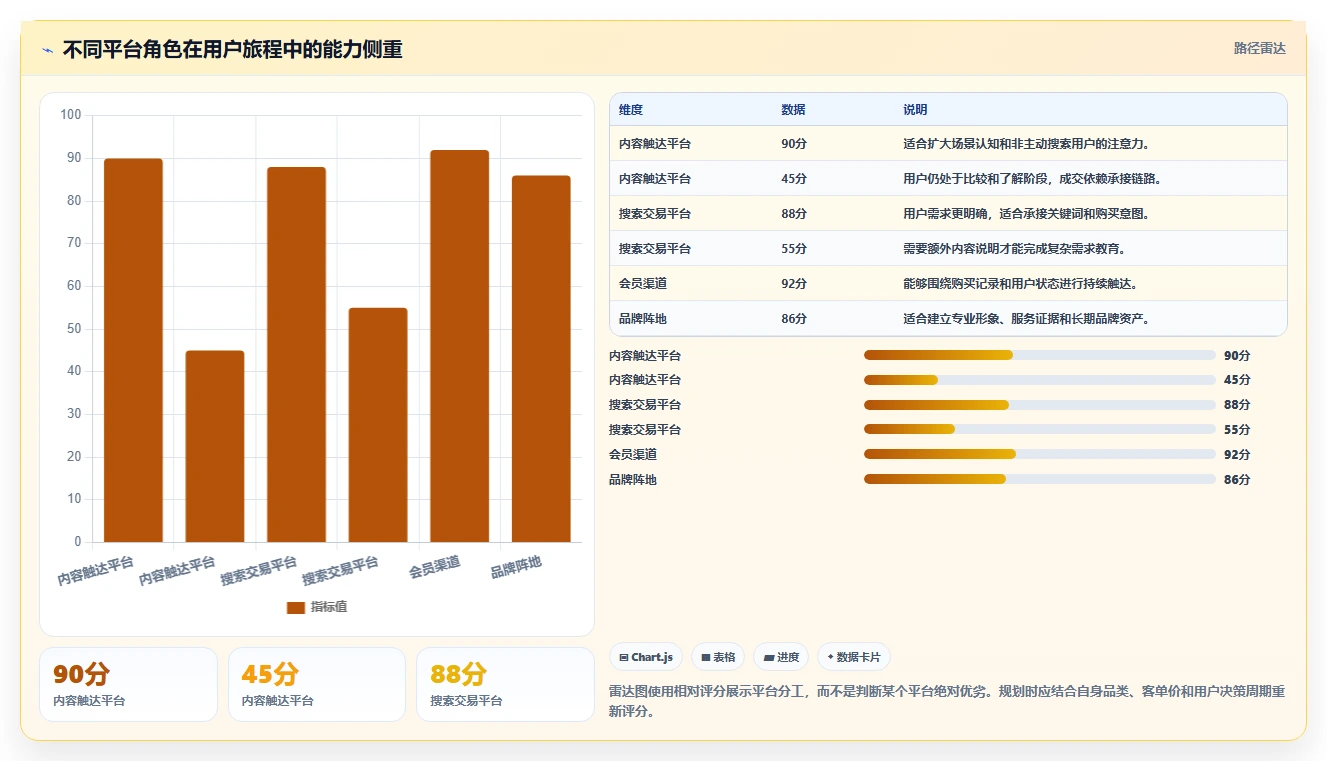The image size is (1327, 761).
Task: Toggle the 指标值 legend swatch under the chart
Action: click(295, 607)
